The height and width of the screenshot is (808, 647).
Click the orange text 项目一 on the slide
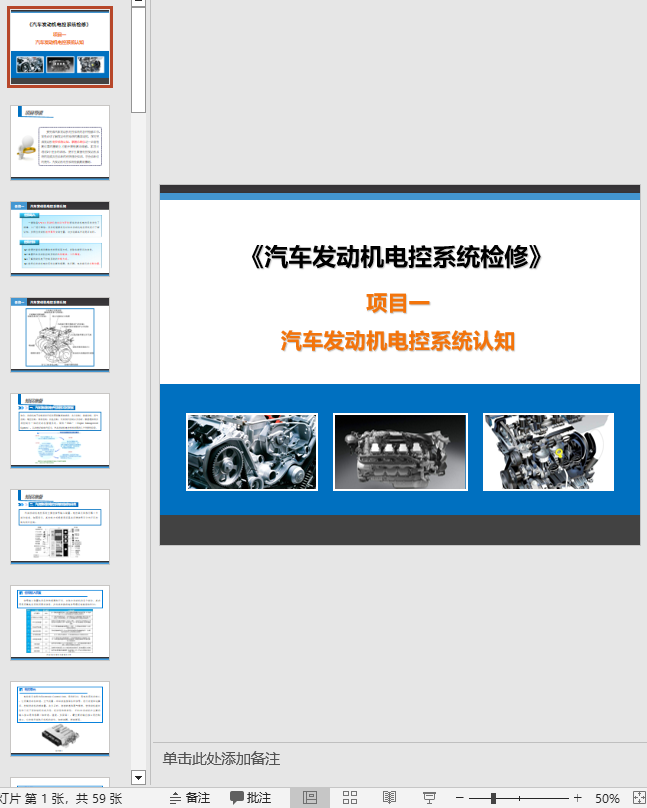398,302
